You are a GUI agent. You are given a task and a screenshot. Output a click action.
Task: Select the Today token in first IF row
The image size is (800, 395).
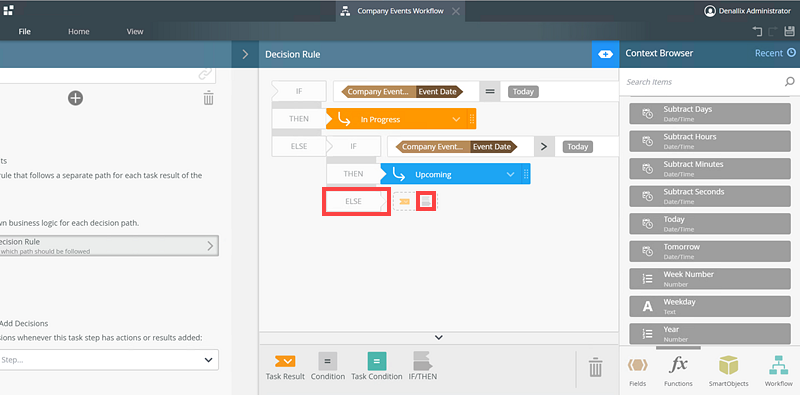523,92
